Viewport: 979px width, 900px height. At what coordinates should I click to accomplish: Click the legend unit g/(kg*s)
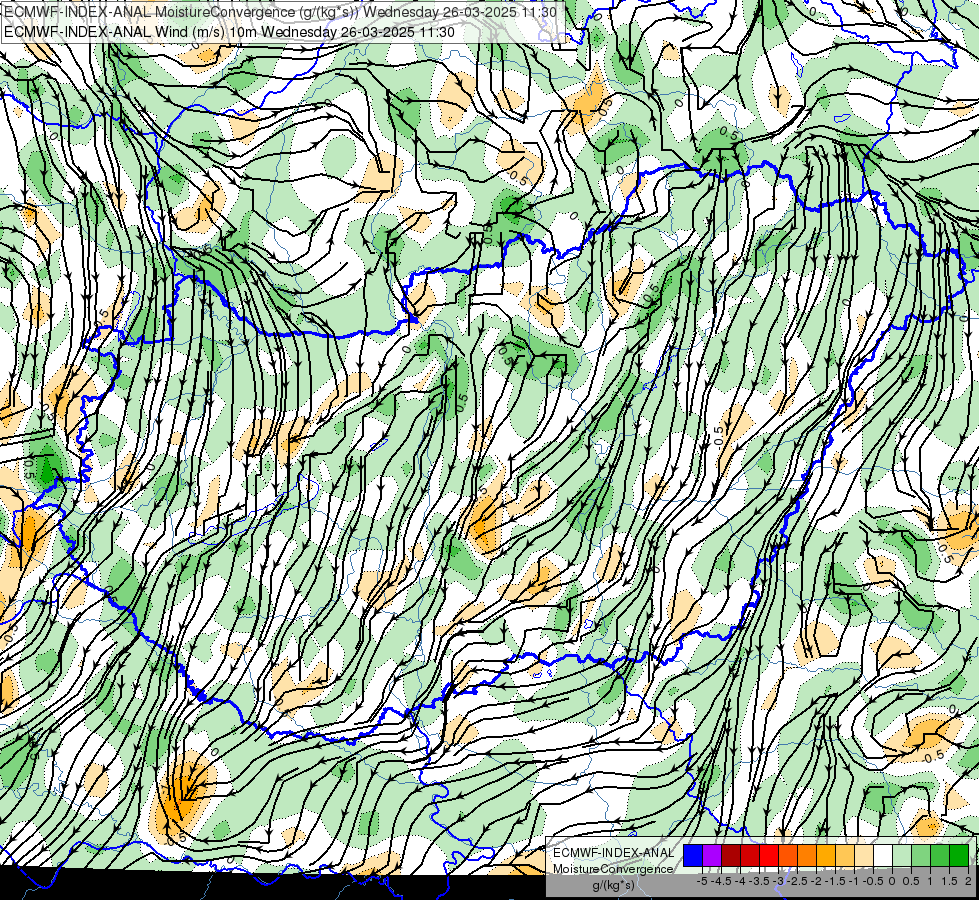[x=613, y=885]
